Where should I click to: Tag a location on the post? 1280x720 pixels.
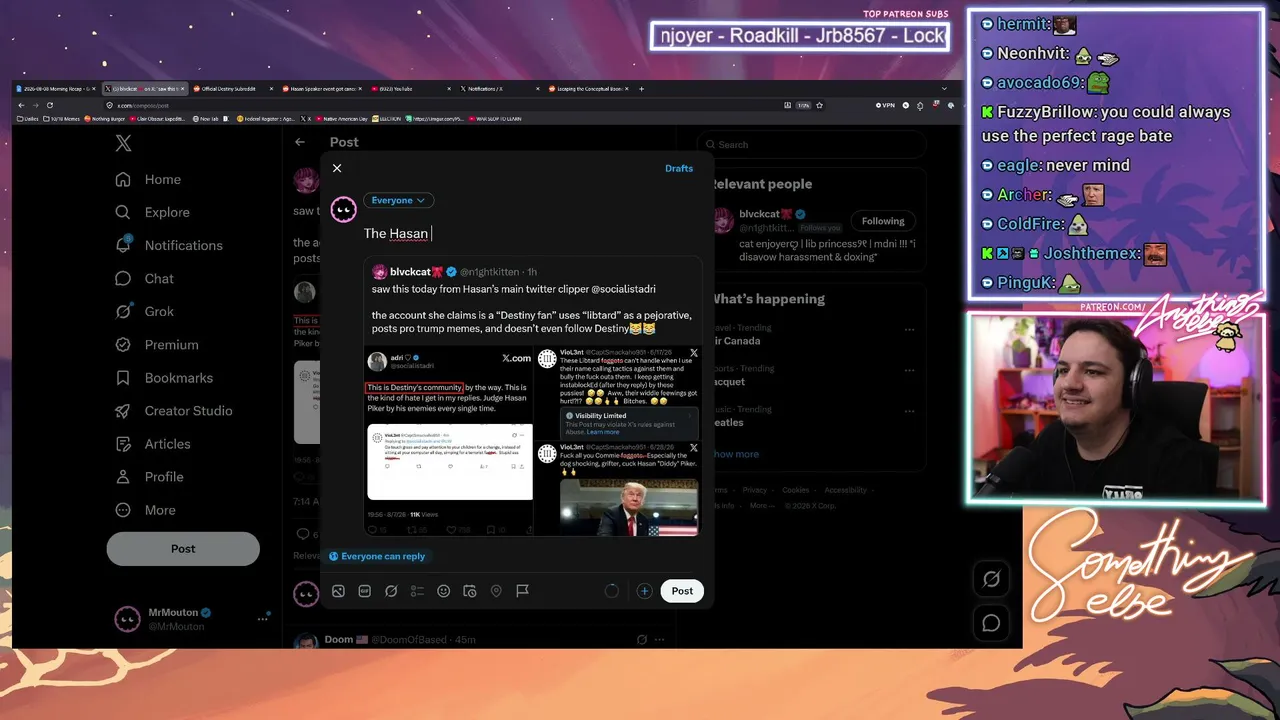coord(496,591)
